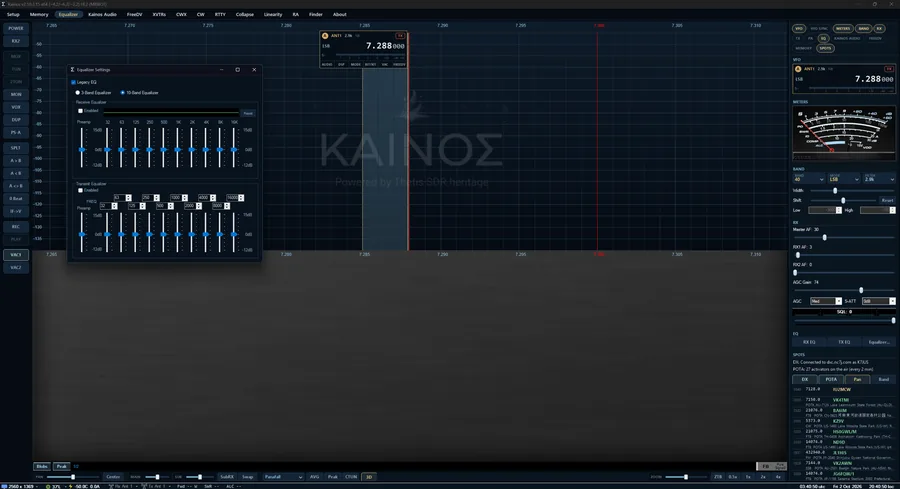Toggle the VOX button
The height and width of the screenshot is (489, 900).
click(16, 107)
